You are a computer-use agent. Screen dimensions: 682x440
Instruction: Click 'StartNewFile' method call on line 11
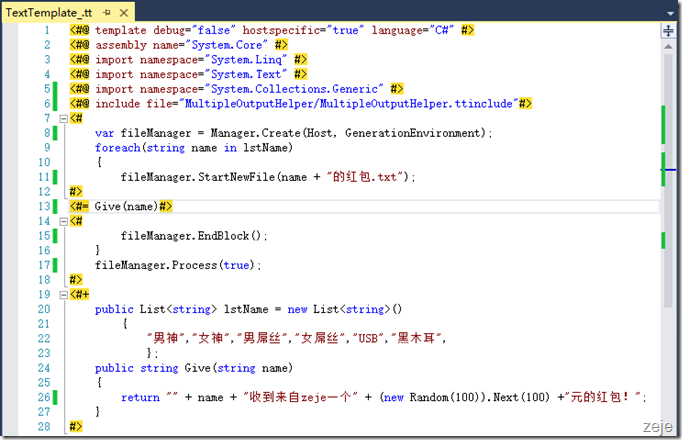pyautogui.click(x=237, y=177)
